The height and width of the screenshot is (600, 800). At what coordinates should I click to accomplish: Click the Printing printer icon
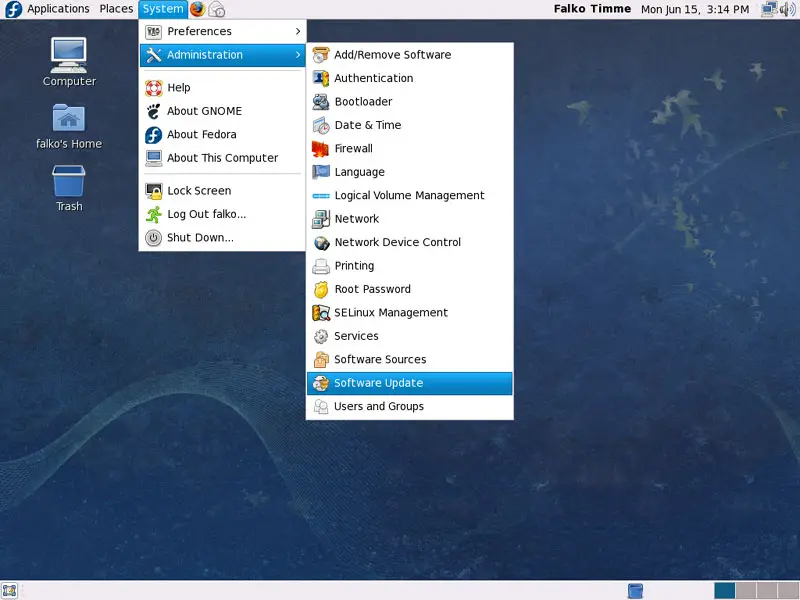(x=321, y=266)
